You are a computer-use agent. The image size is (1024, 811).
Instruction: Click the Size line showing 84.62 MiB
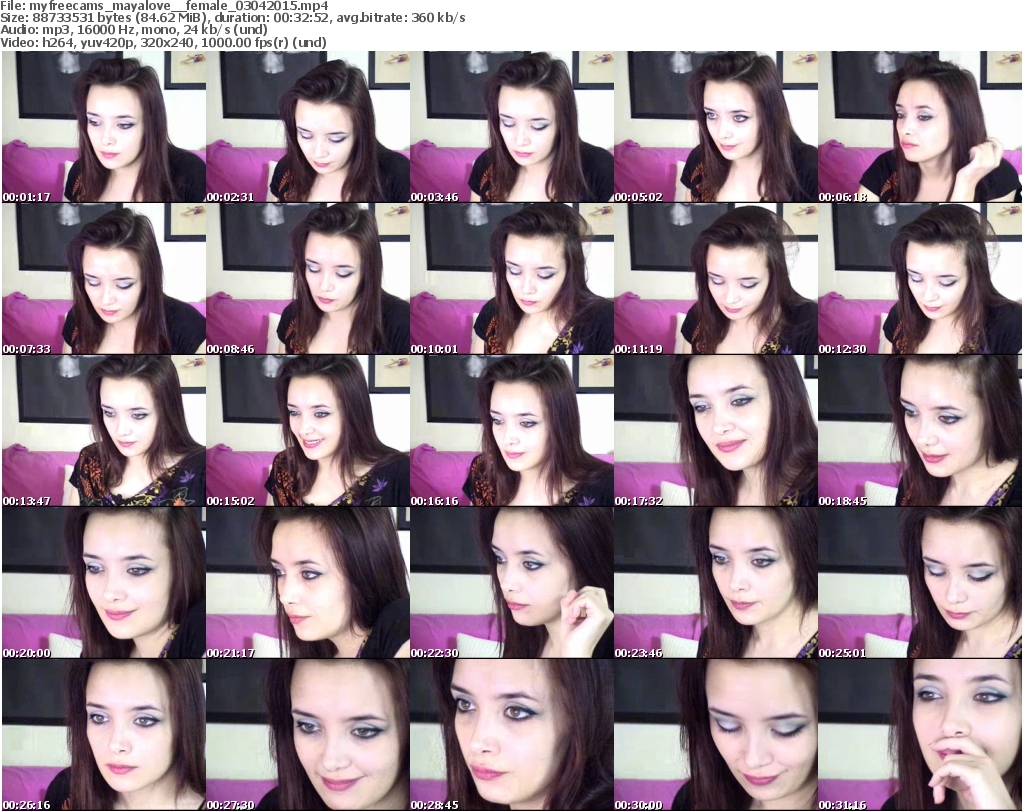[x=232, y=18]
